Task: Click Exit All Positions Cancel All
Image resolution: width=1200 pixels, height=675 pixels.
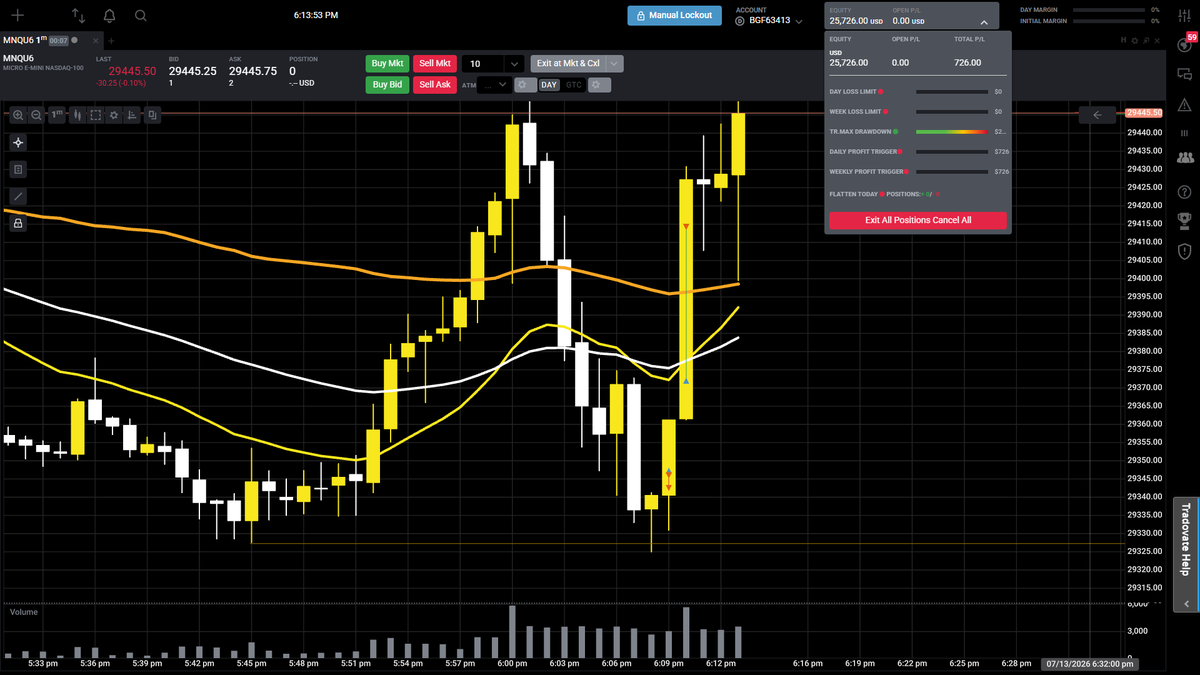Action: (918, 220)
